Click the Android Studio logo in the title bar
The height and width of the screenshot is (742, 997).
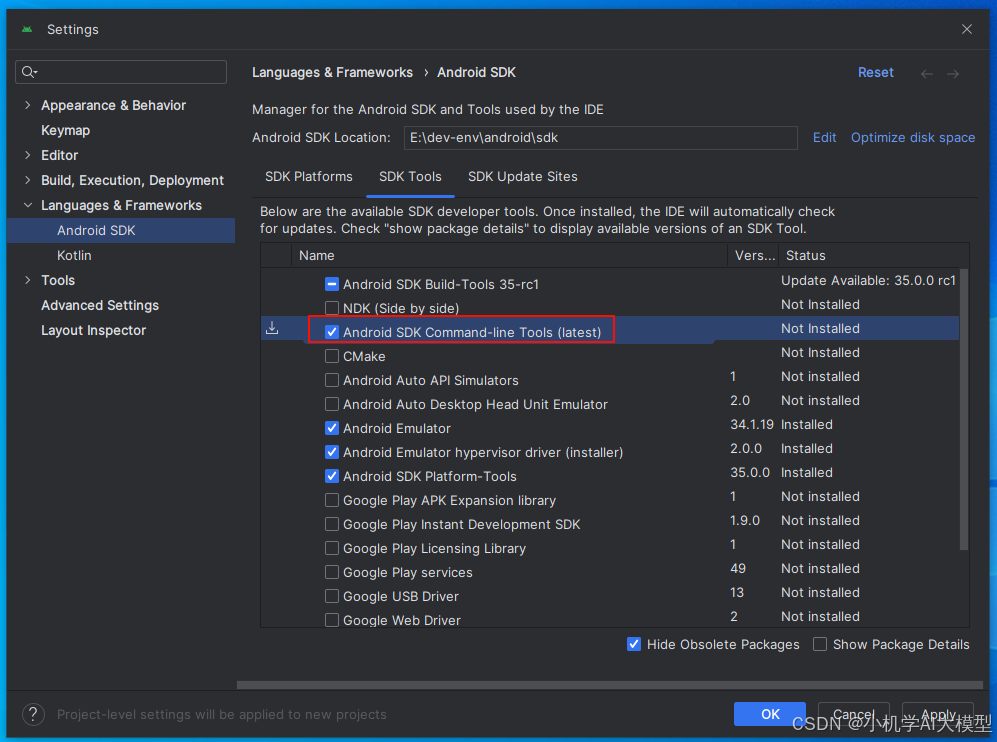click(x=27, y=29)
